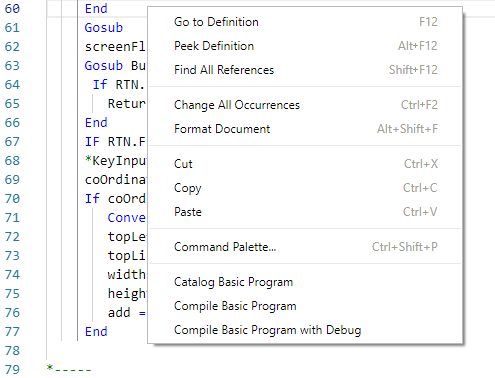Screen dimensions: 495x378
Task: Click heigh variable on line 75
Action: point(127,294)
